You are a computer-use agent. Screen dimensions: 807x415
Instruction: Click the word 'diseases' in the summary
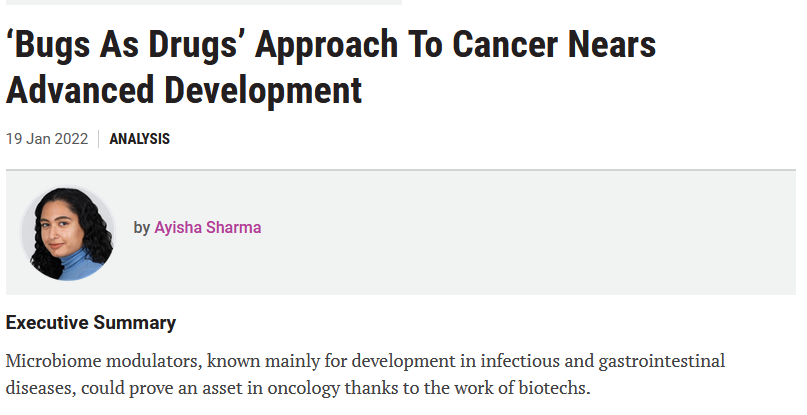[x=36, y=388]
